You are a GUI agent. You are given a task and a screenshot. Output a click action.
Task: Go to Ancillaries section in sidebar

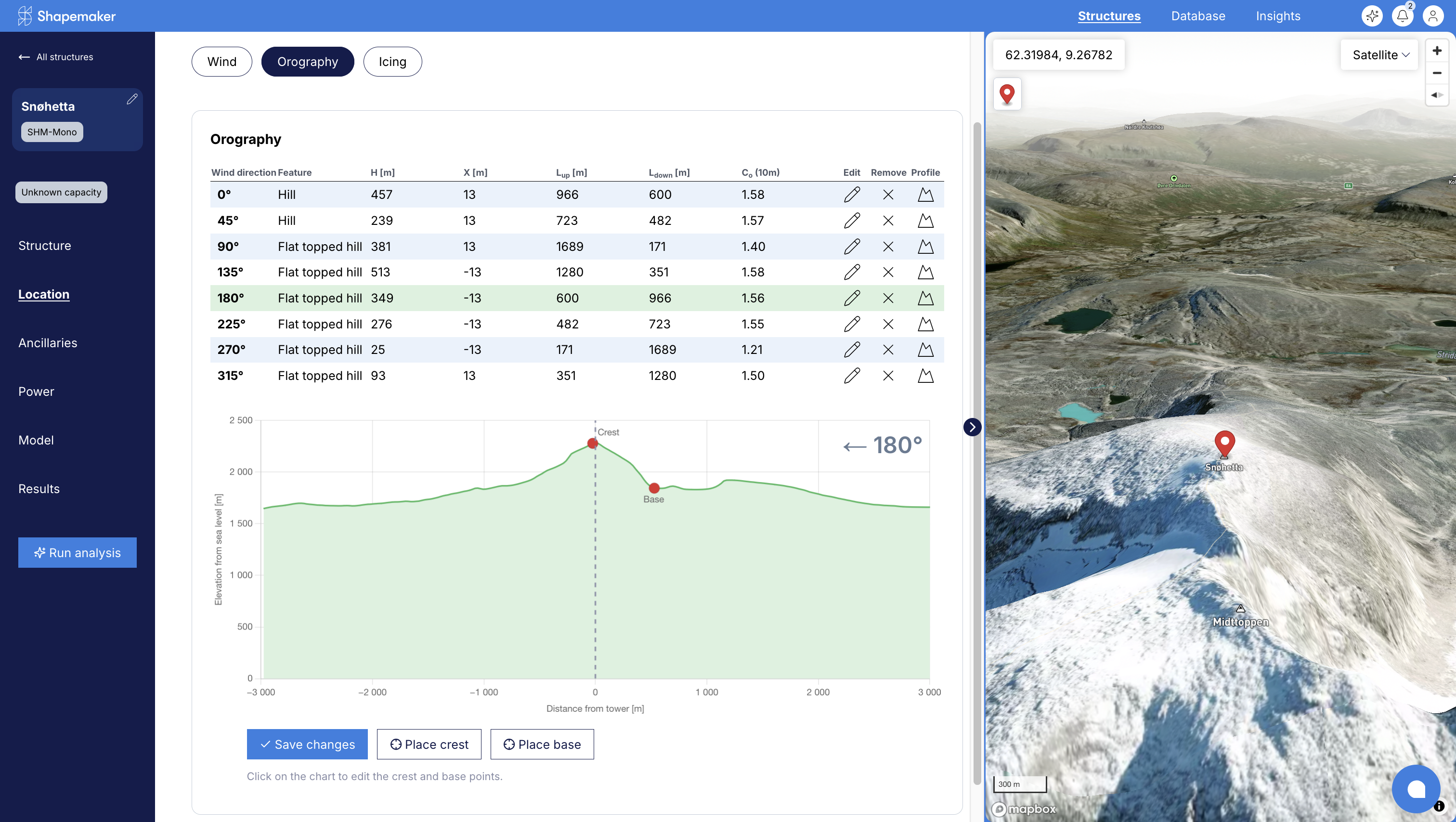[x=48, y=342]
